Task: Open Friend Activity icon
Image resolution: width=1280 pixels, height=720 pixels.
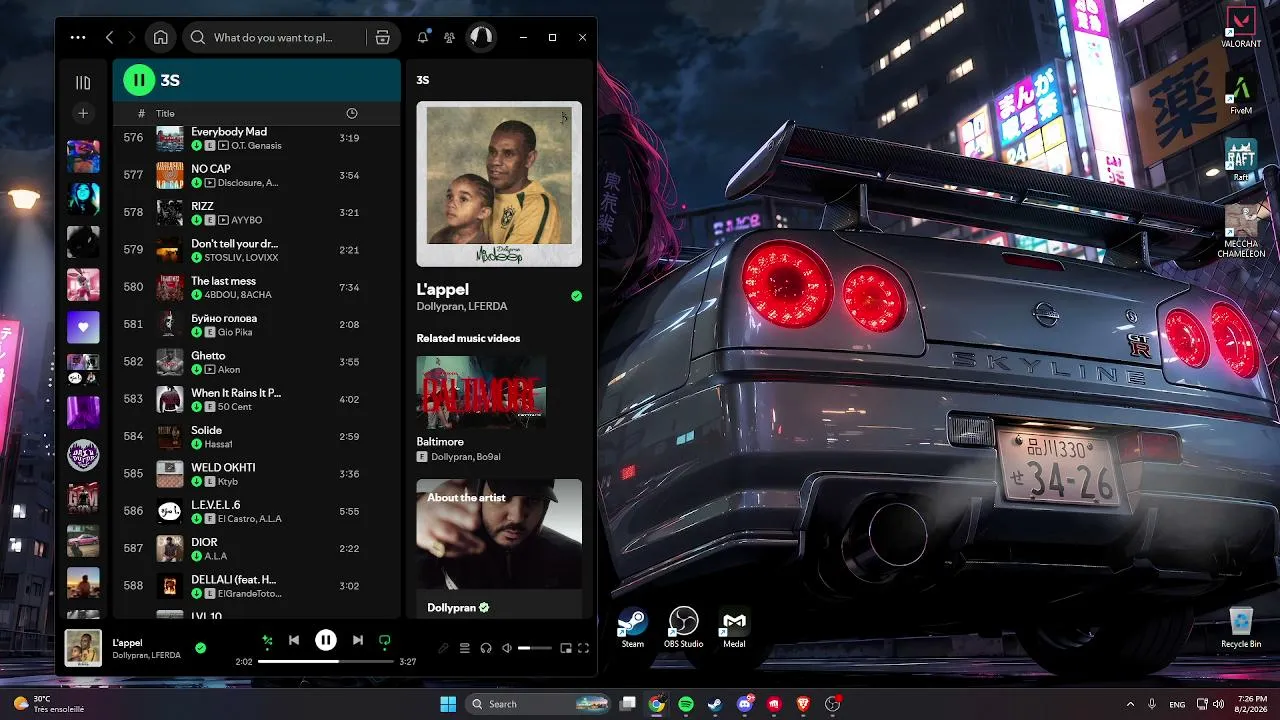Action: pyautogui.click(x=449, y=37)
